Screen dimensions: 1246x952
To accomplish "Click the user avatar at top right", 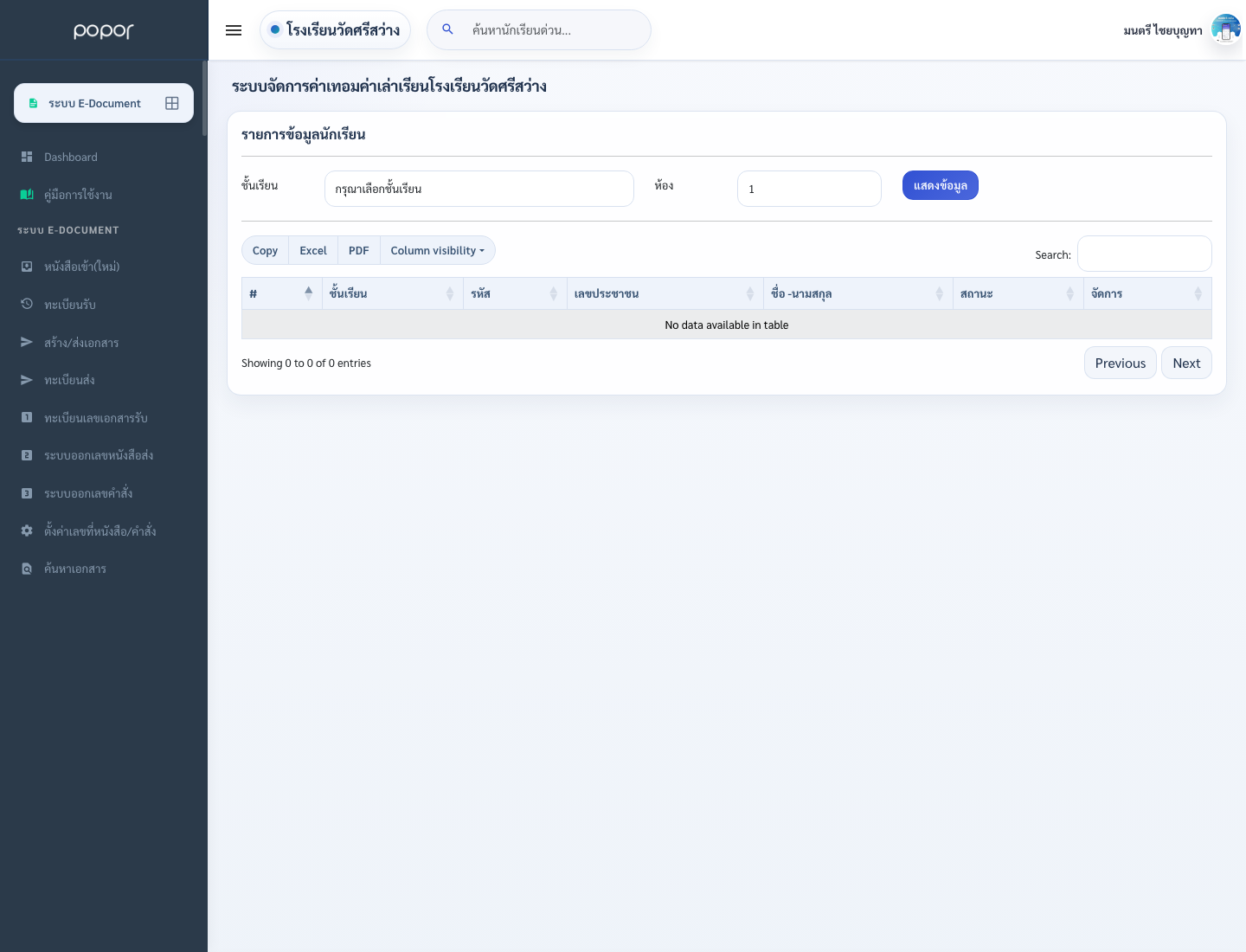I will pyautogui.click(x=1226, y=29).
